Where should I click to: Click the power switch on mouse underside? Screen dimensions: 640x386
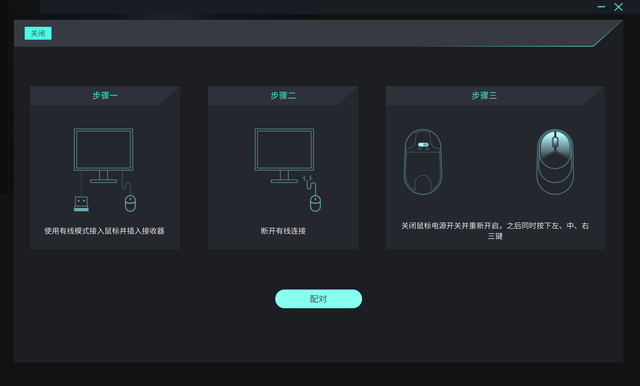coord(423,145)
